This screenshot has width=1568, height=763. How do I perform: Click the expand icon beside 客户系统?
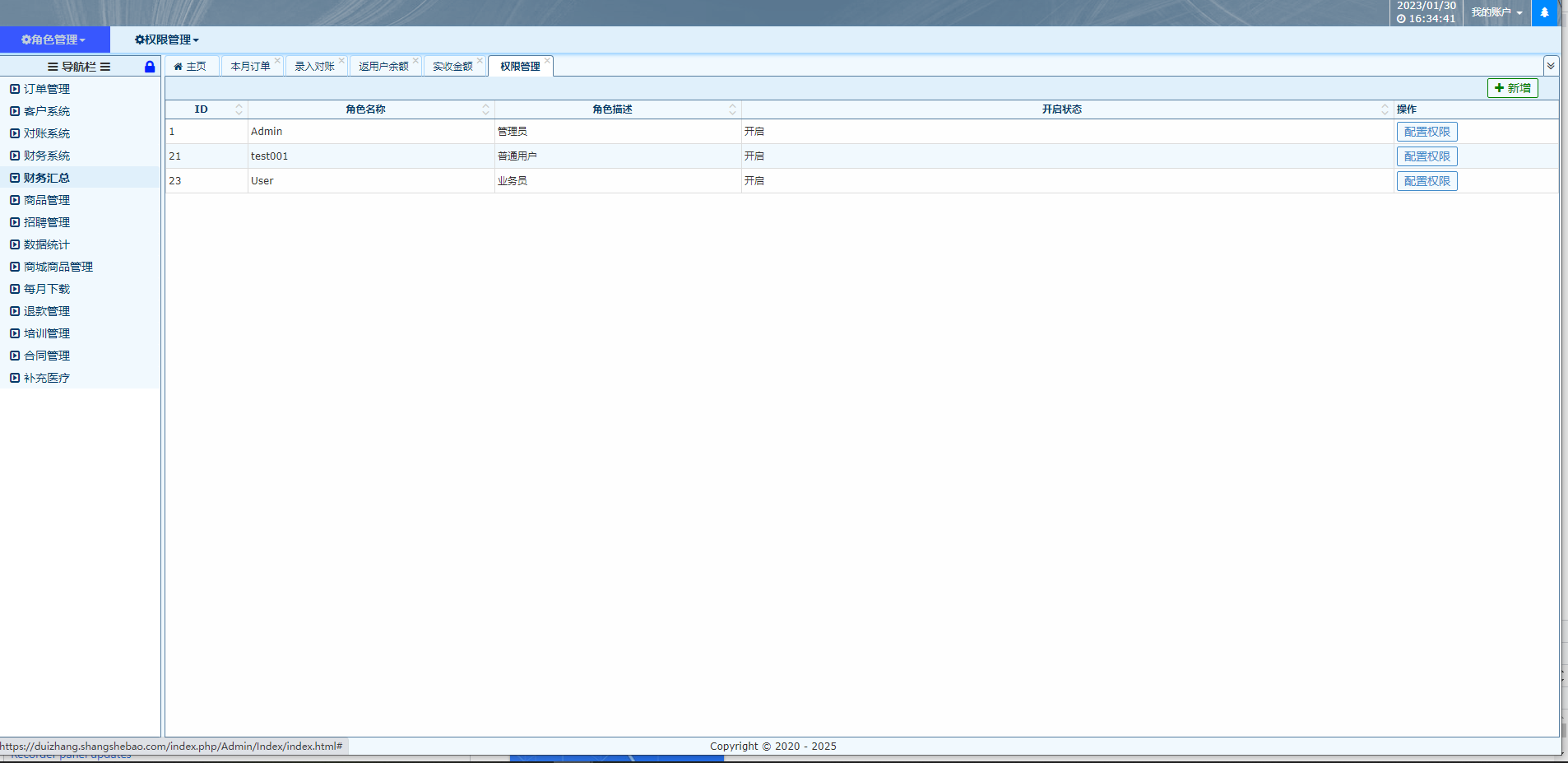tap(15, 111)
